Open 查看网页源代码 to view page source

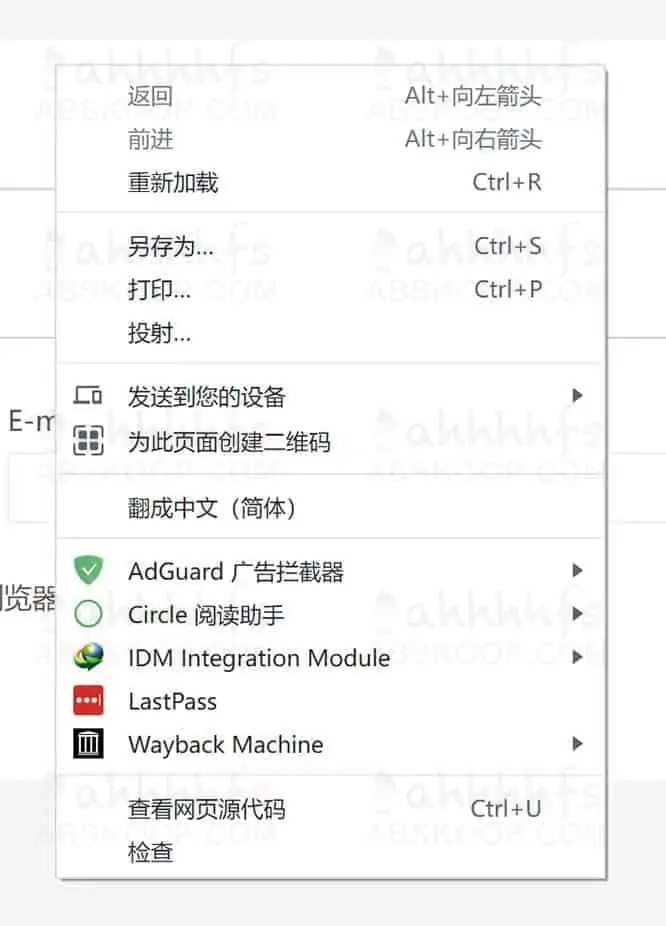[x=205, y=809]
